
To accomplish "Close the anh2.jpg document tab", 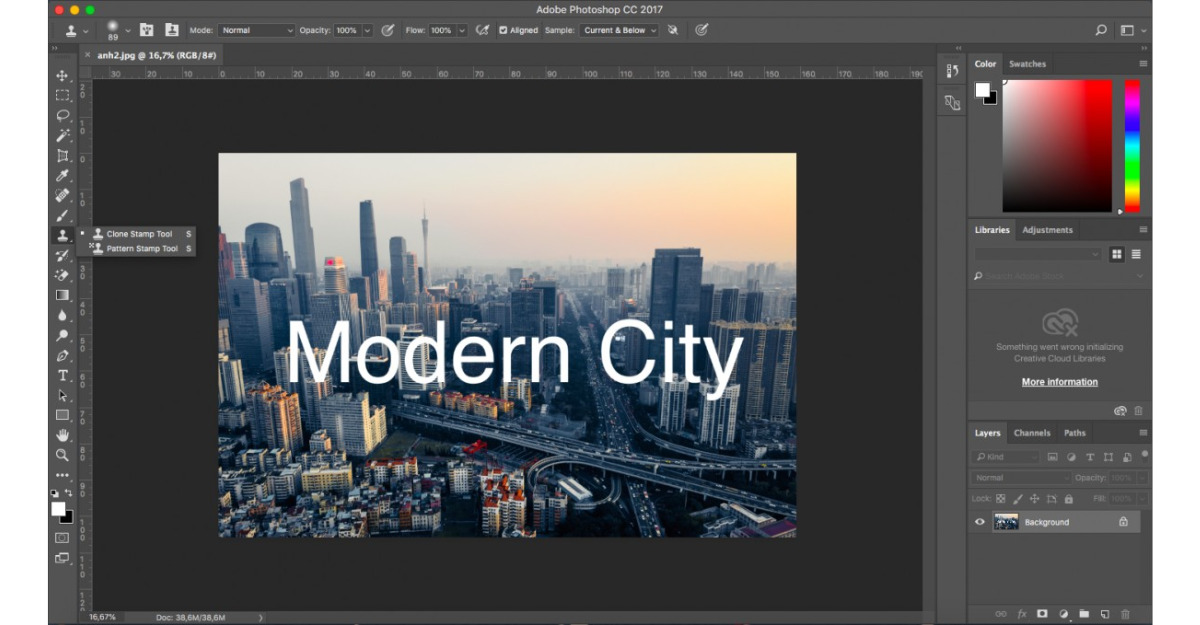I will [x=87, y=56].
